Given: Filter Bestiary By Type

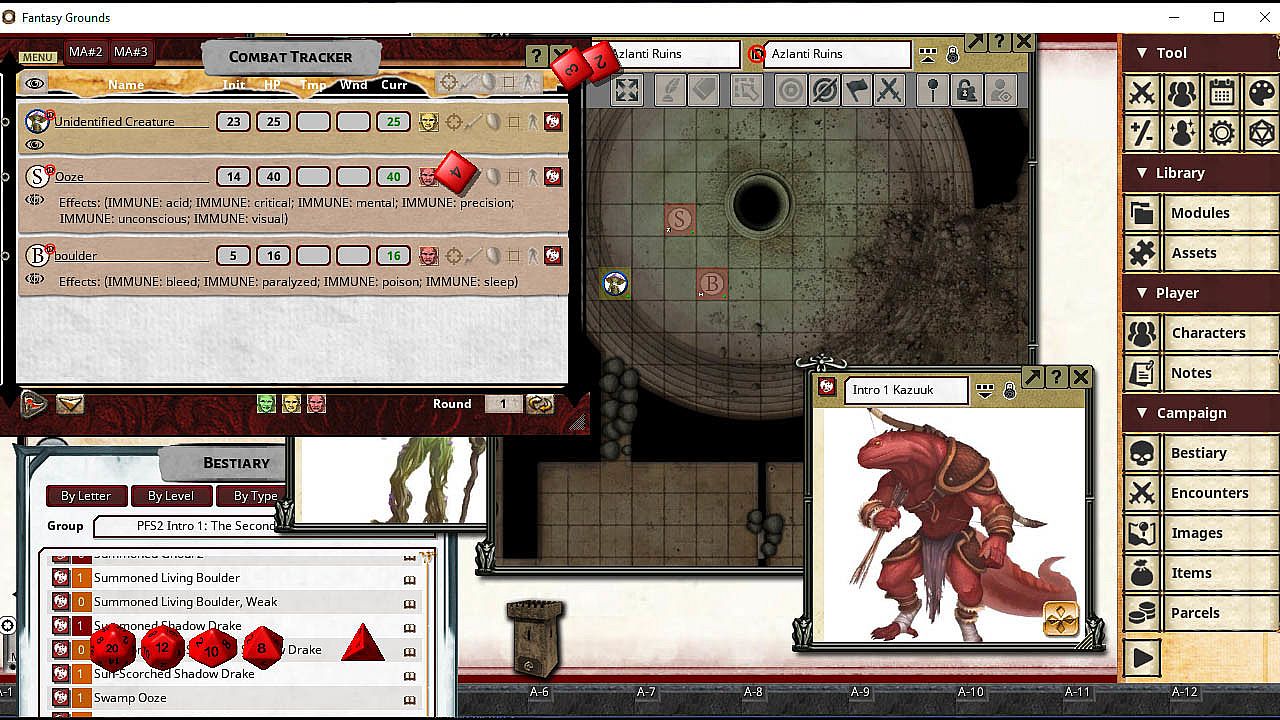Looking at the screenshot, I should (x=252, y=496).
